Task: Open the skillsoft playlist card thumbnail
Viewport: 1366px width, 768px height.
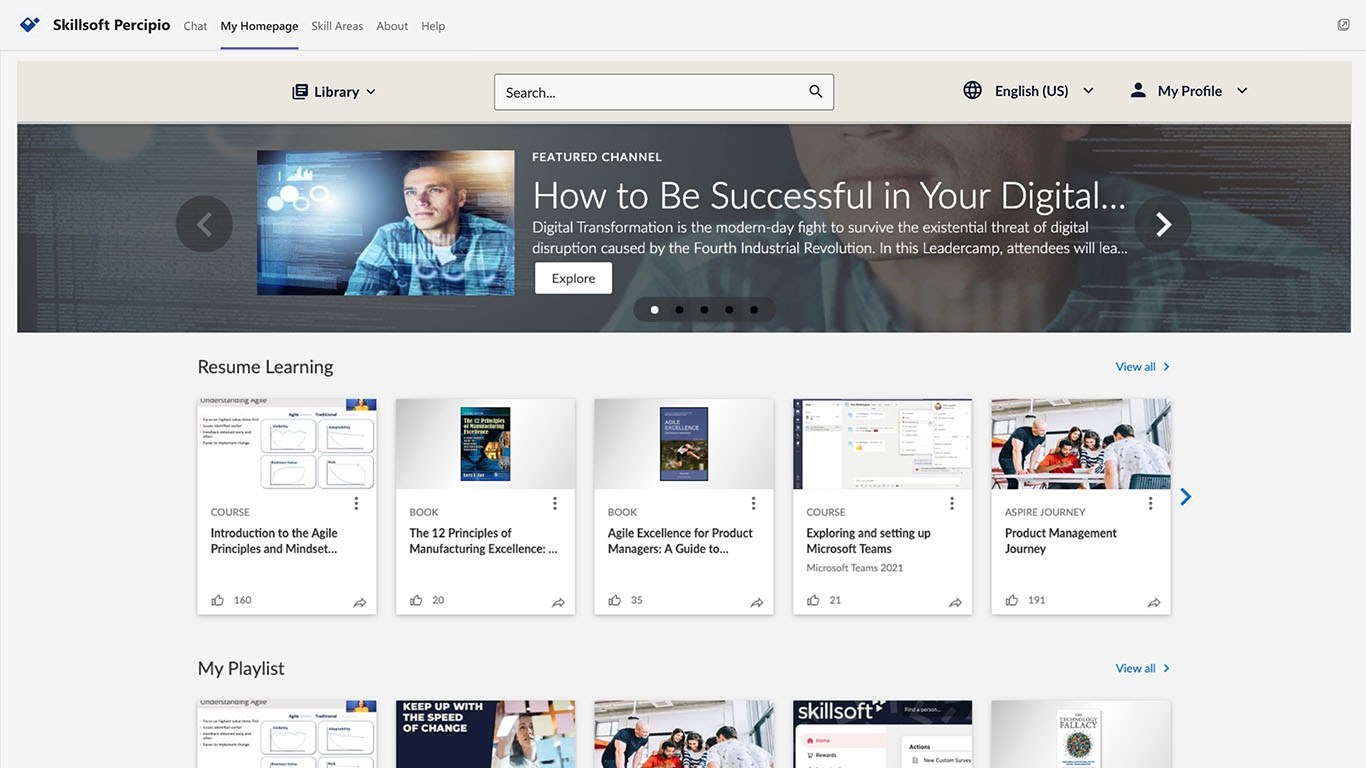Action: [882, 734]
